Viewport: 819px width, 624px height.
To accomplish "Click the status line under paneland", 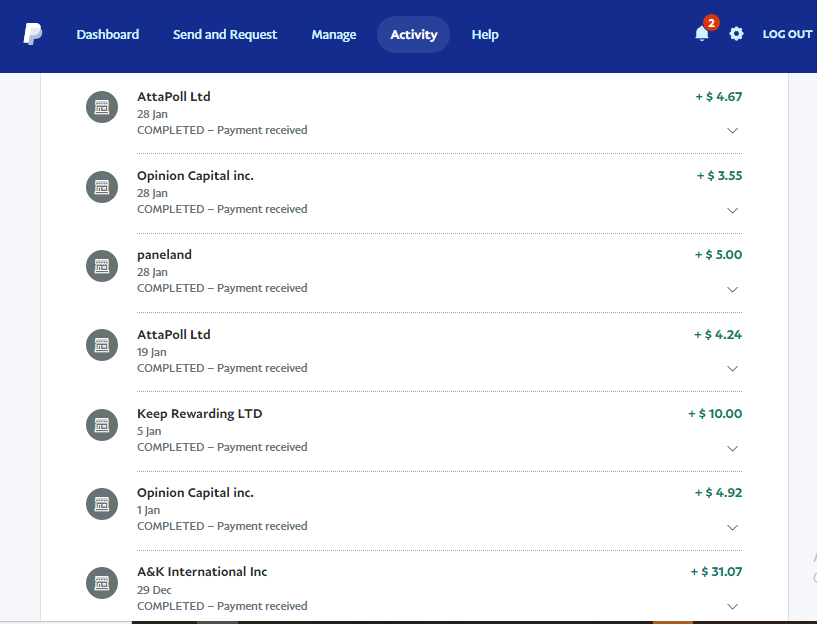I will click(x=222, y=288).
